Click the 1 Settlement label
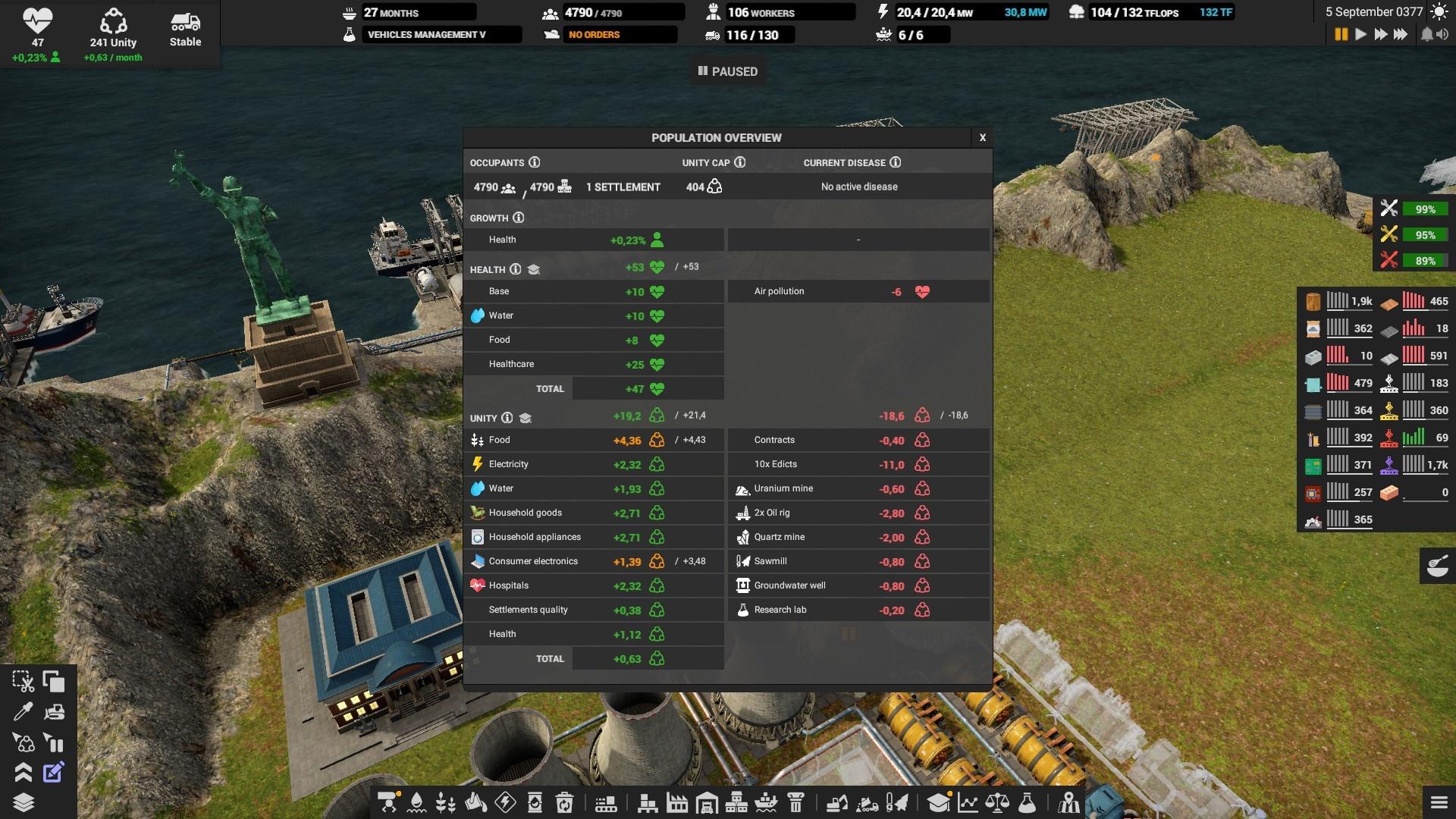 pos(623,187)
